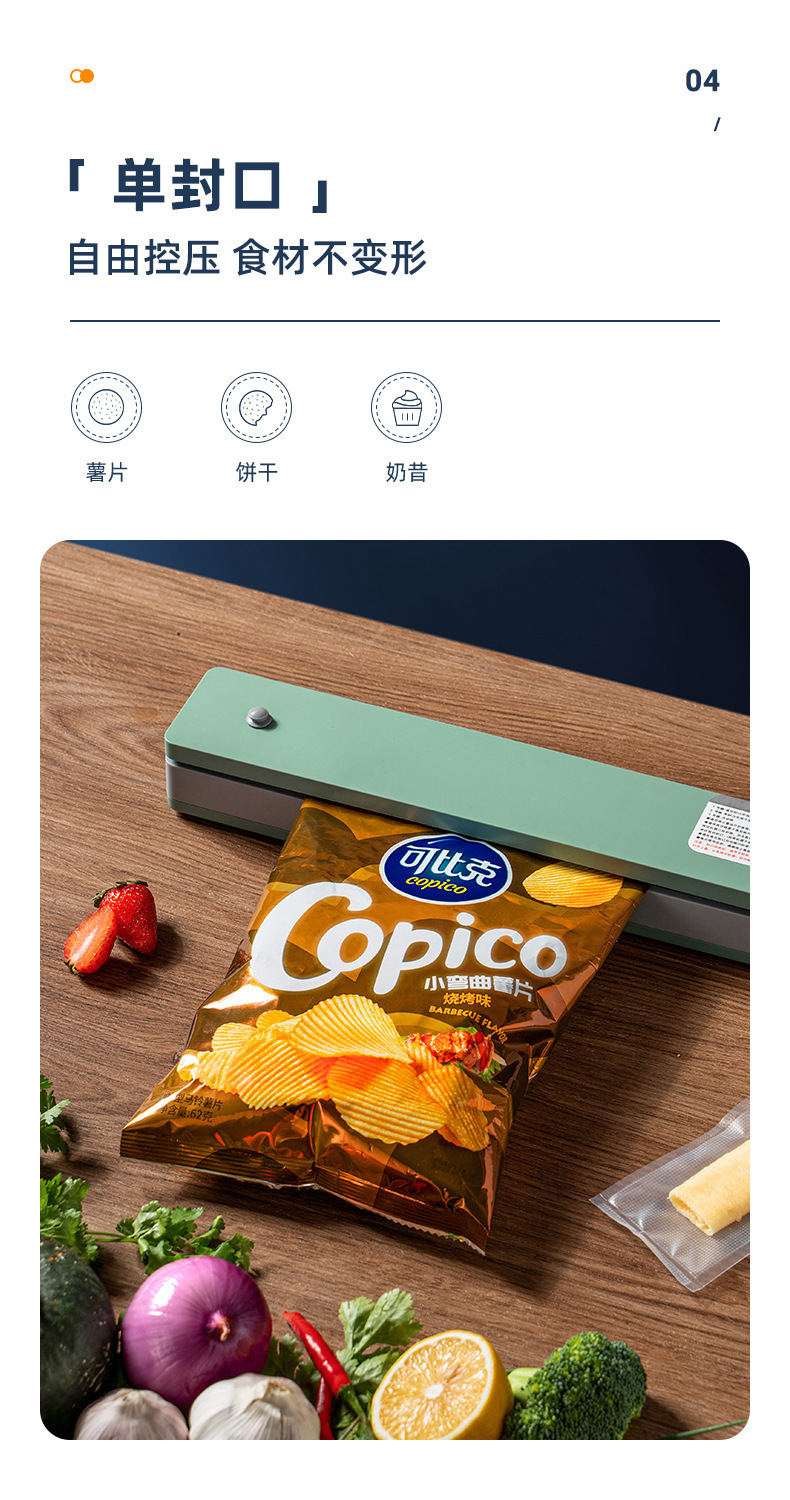Click the blue 可比克 copico oval logo

(446, 868)
